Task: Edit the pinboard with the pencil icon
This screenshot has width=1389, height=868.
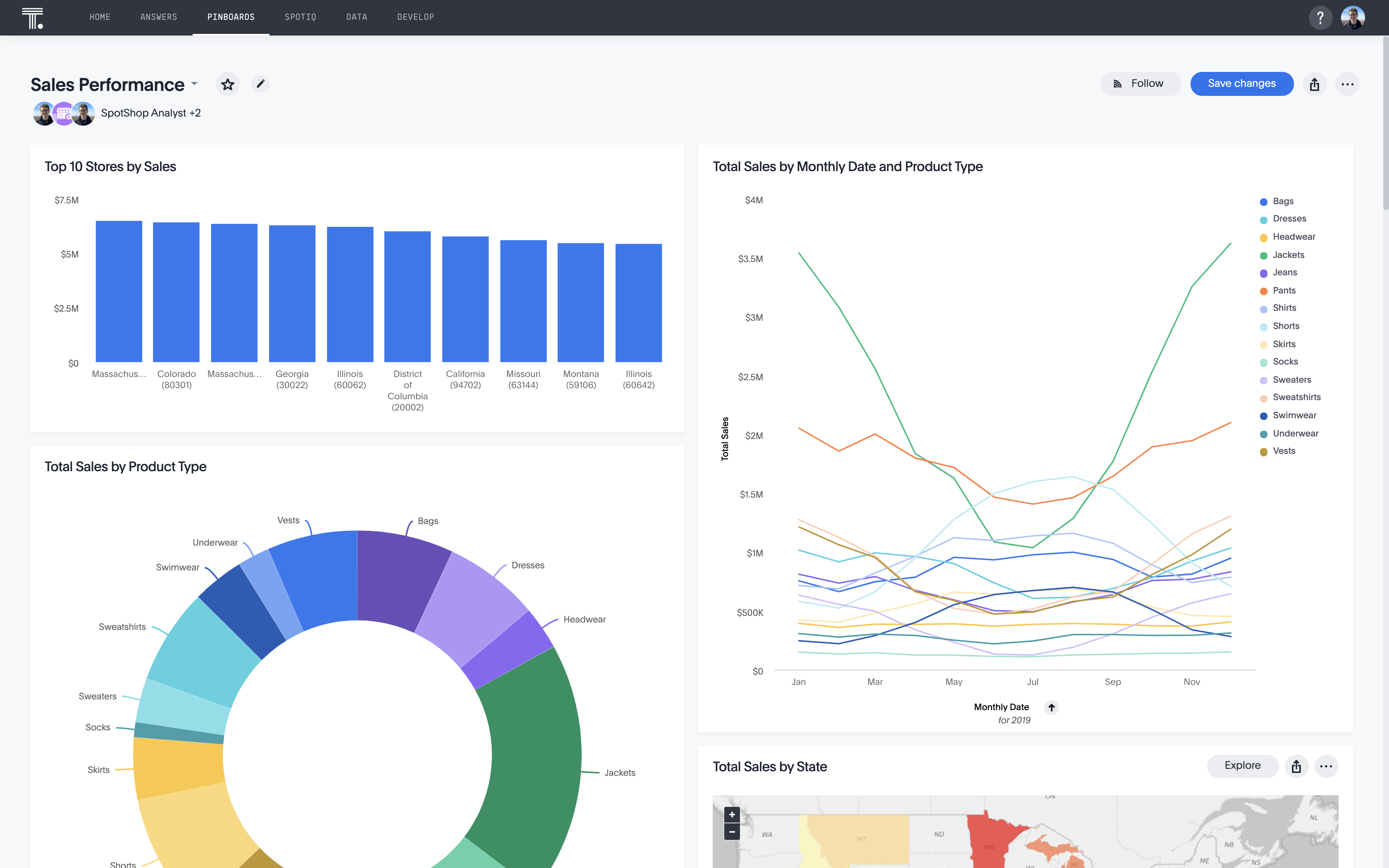Action: click(x=260, y=84)
